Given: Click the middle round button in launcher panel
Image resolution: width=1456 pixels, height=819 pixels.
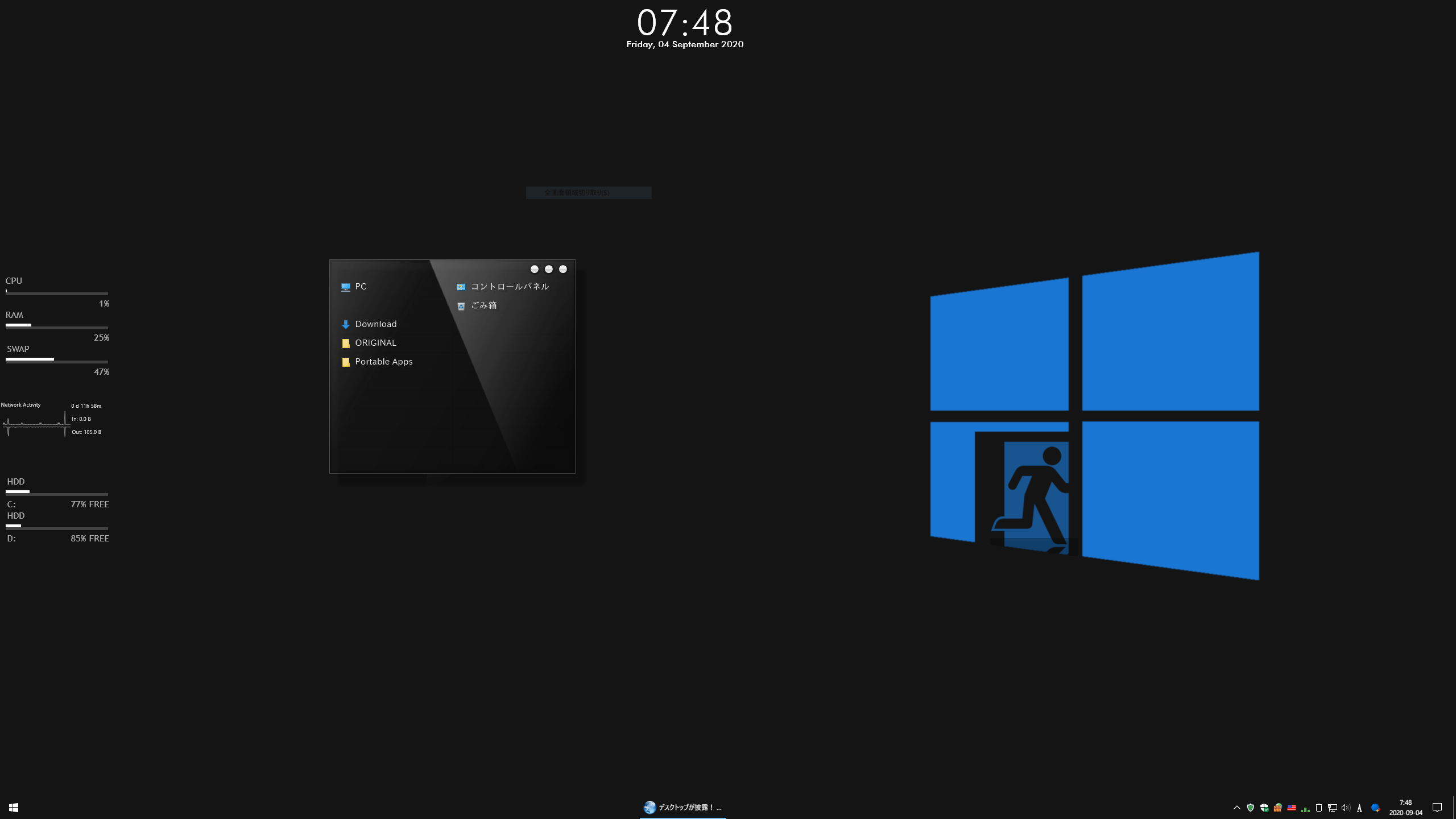Looking at the screenshot, I should point(549,269).
